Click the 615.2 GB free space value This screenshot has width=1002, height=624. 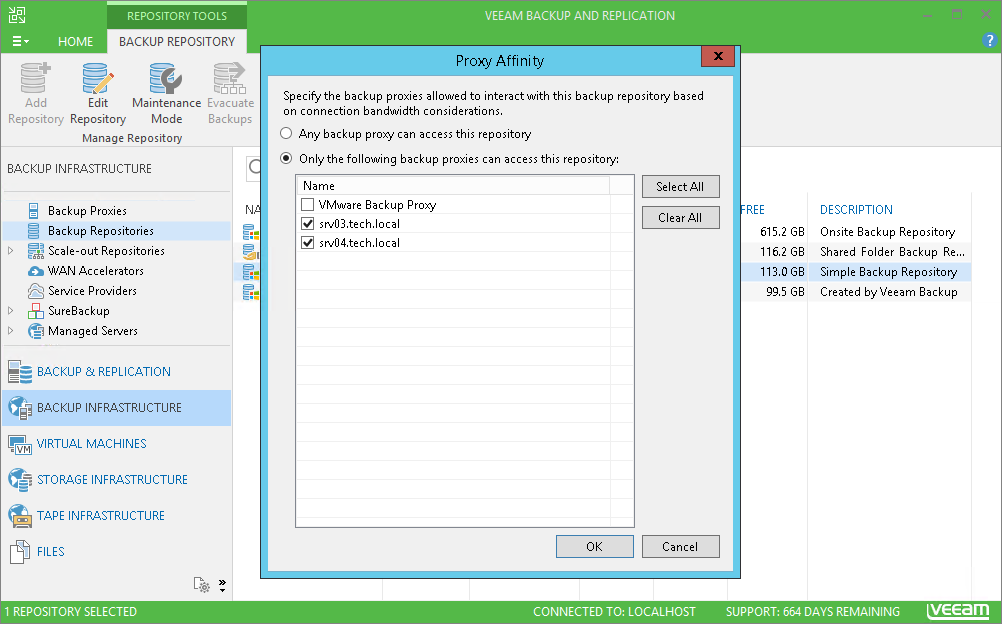[782, 231]
